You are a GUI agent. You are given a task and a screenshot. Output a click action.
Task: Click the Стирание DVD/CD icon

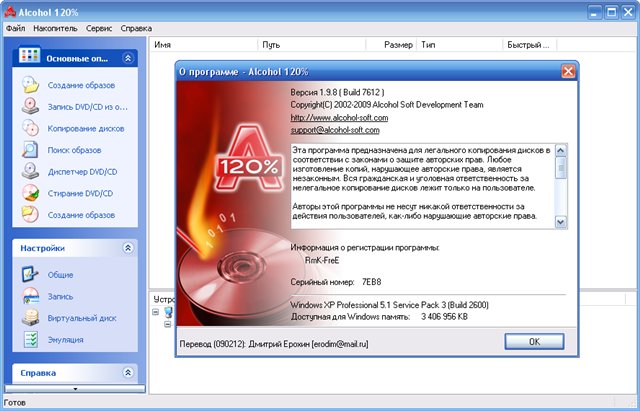tap(30, 193)
